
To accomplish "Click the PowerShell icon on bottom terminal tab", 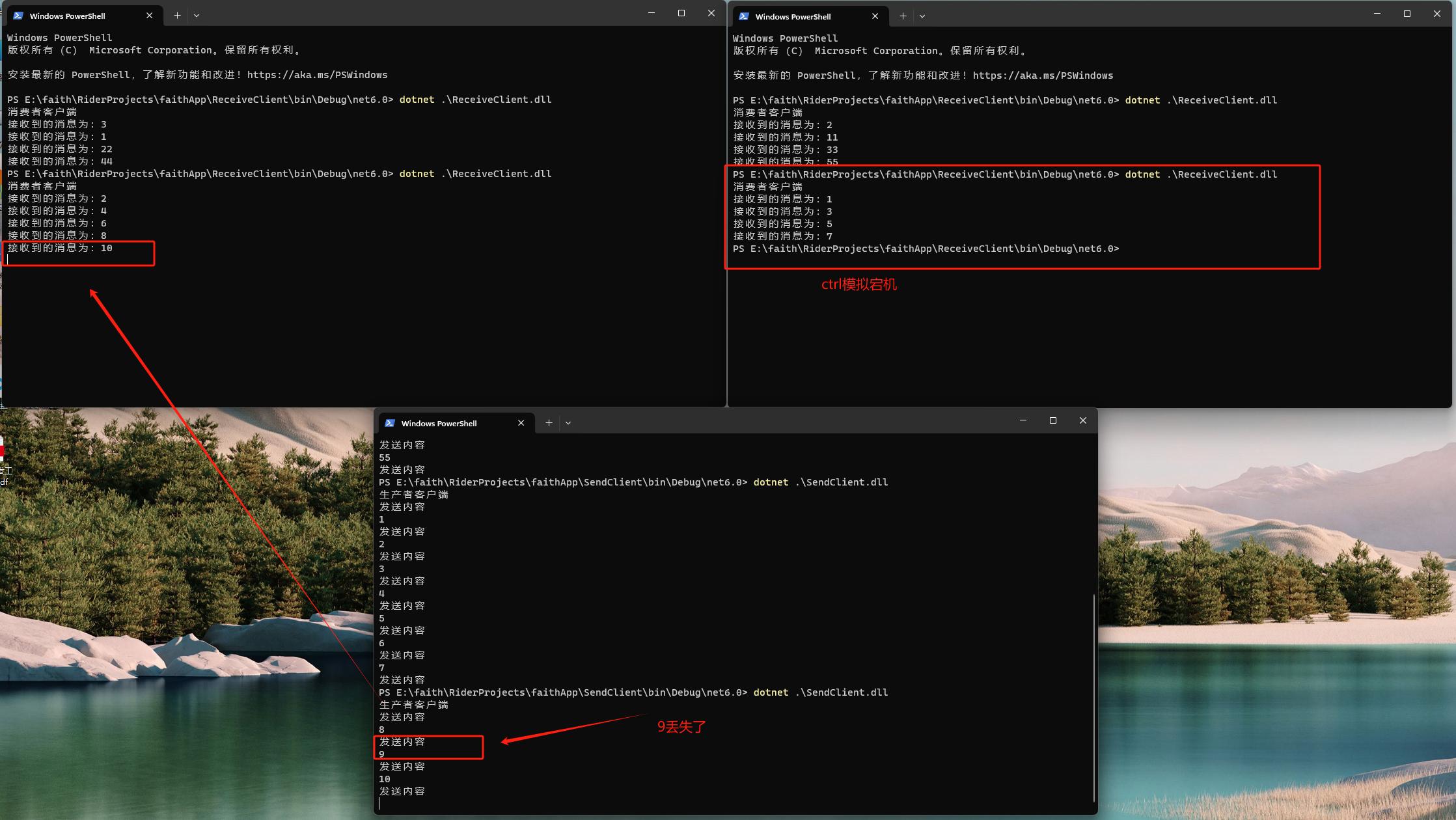I will click(390, 423).
